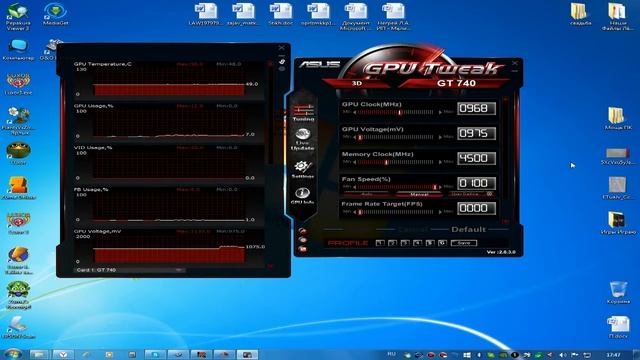Click the Default button in GPU Tweak
Image resolution: width=640 pixels, height=360 pixels.
(468, 229)
